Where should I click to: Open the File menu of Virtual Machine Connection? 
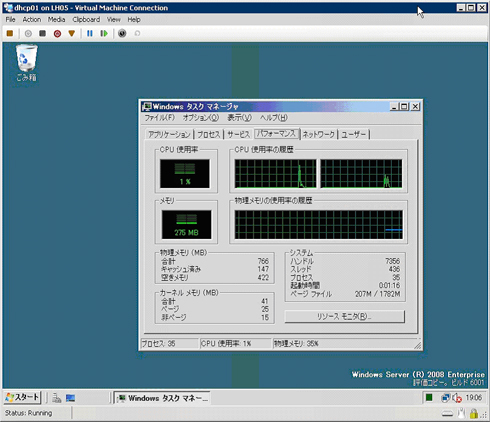tap(10, 20)
